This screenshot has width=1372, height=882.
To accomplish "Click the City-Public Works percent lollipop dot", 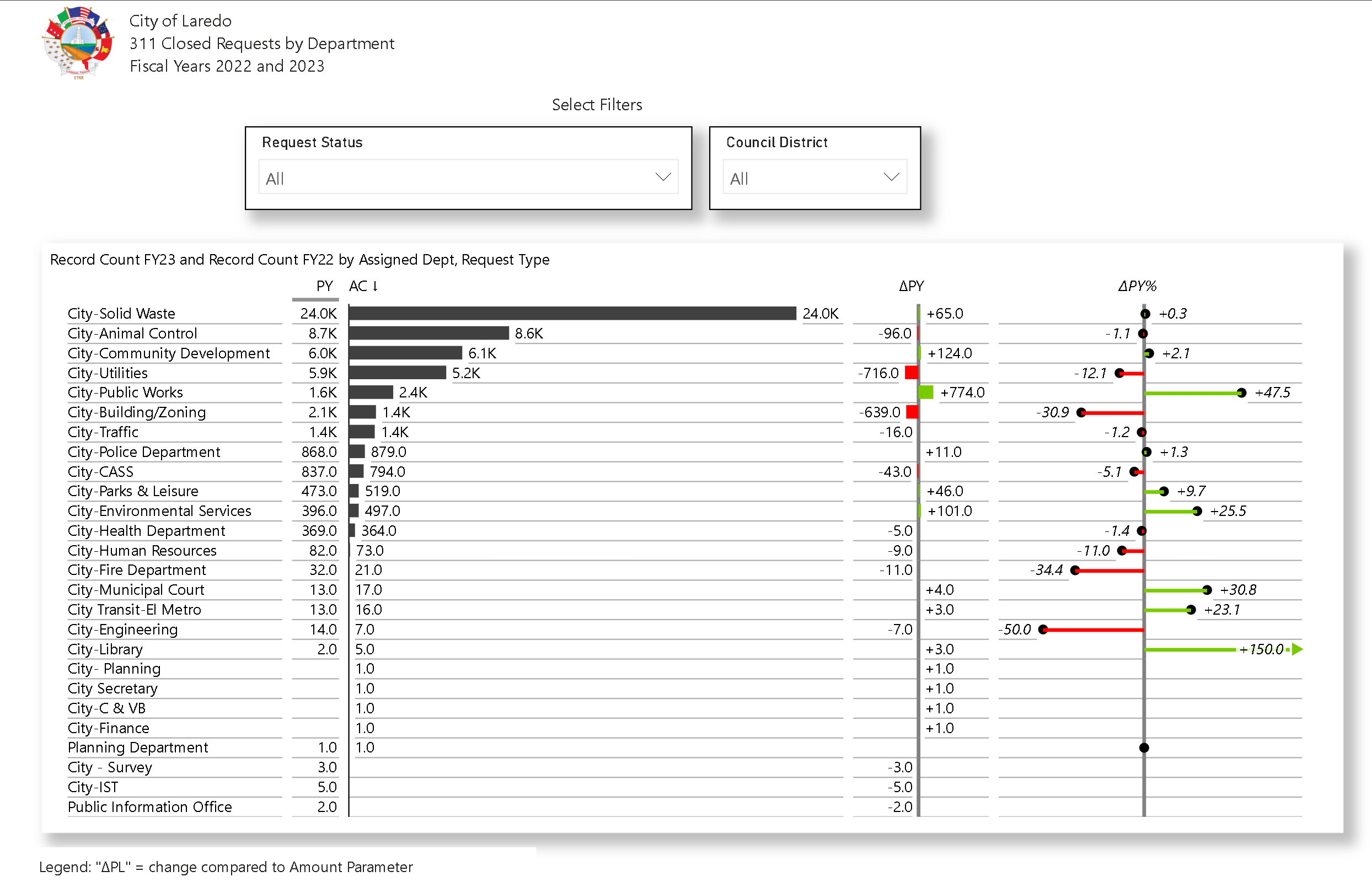I will 1241,393.
